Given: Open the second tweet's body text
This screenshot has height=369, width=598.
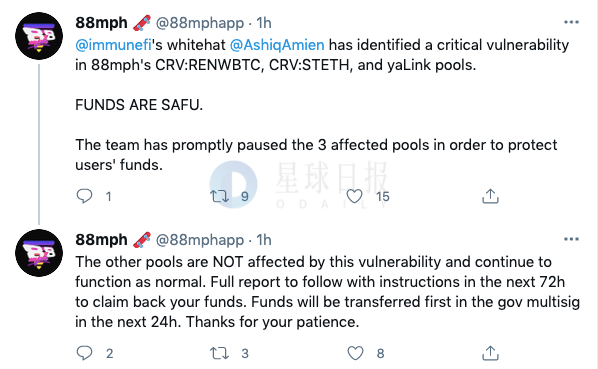Looking at the screenshot, I should (x=327, y=292).
